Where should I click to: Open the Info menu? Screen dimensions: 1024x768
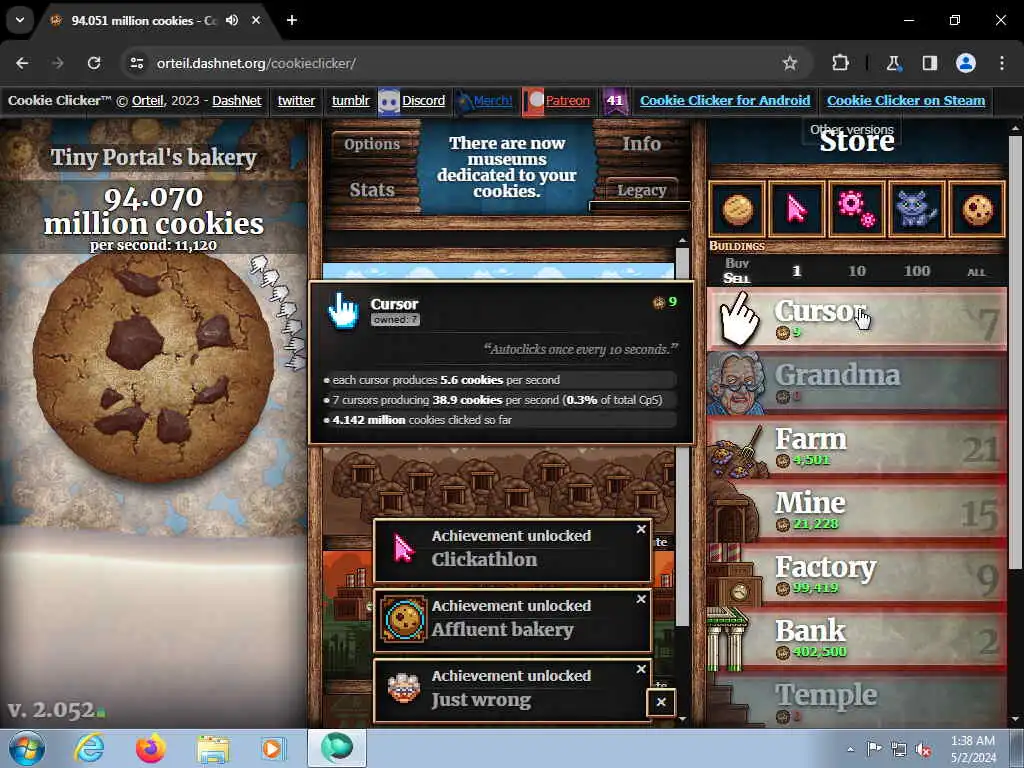(641, 144)
